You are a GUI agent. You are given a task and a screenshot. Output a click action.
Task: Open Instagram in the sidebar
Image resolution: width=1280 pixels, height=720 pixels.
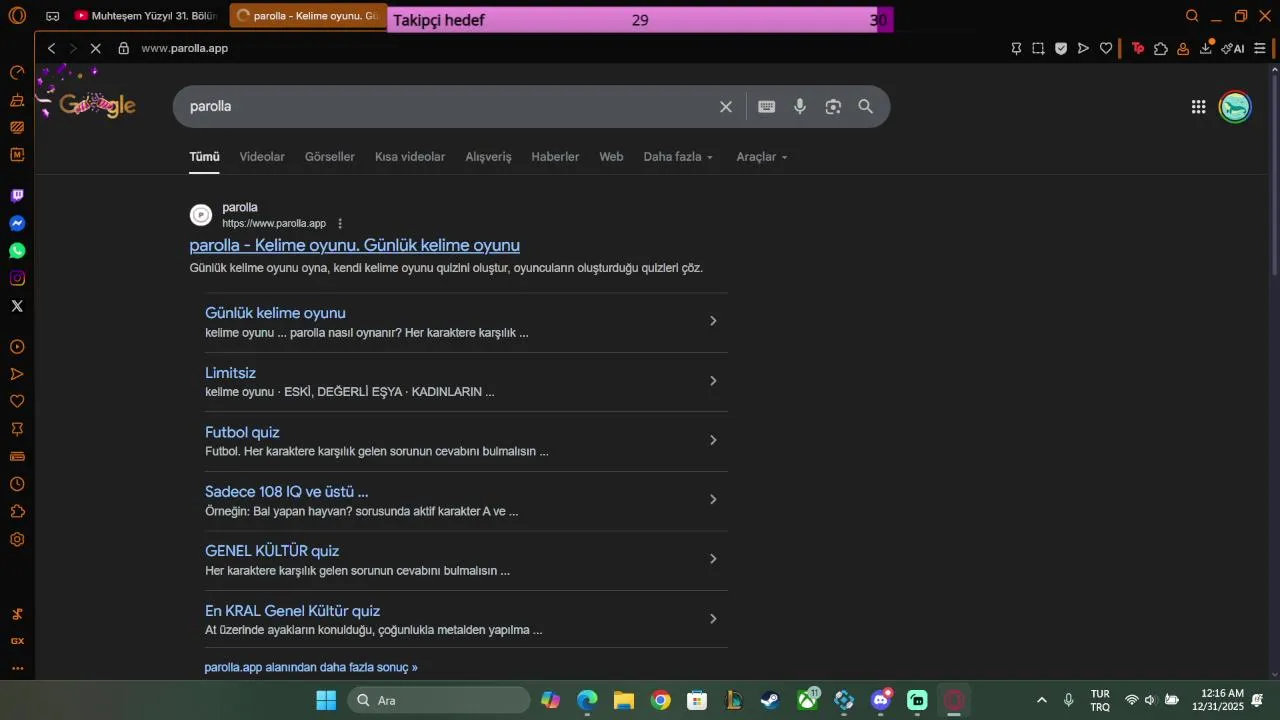17,278
